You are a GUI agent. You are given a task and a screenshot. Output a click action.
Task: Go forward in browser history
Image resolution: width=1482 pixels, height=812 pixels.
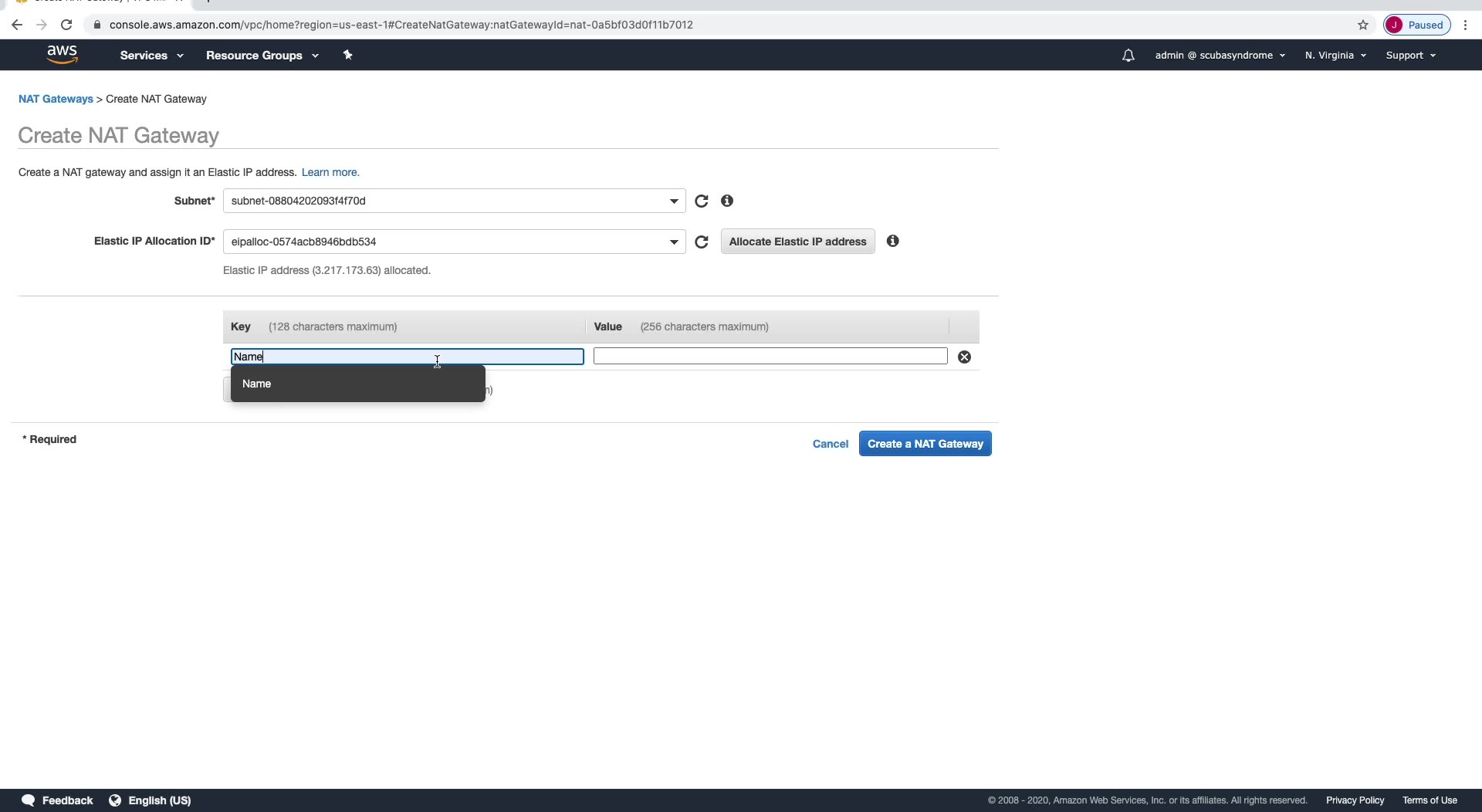point(42,25)
